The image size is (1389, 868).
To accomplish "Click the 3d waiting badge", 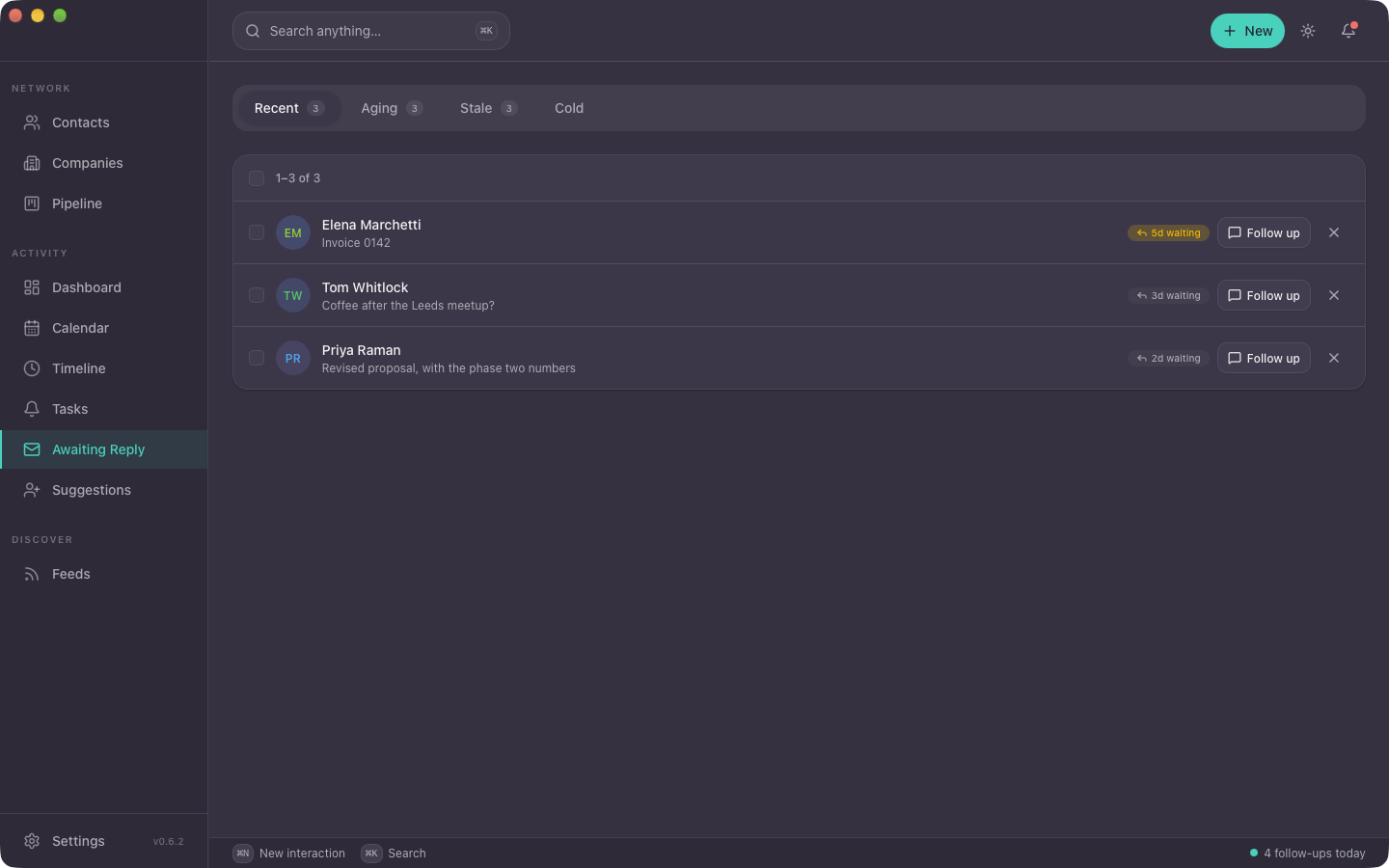I will [1168, 295].
